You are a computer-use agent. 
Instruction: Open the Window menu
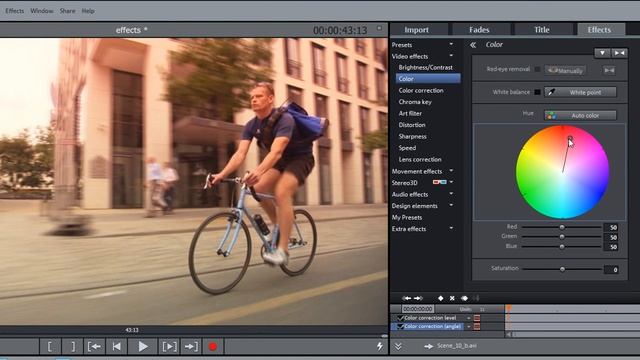[42, 11]
